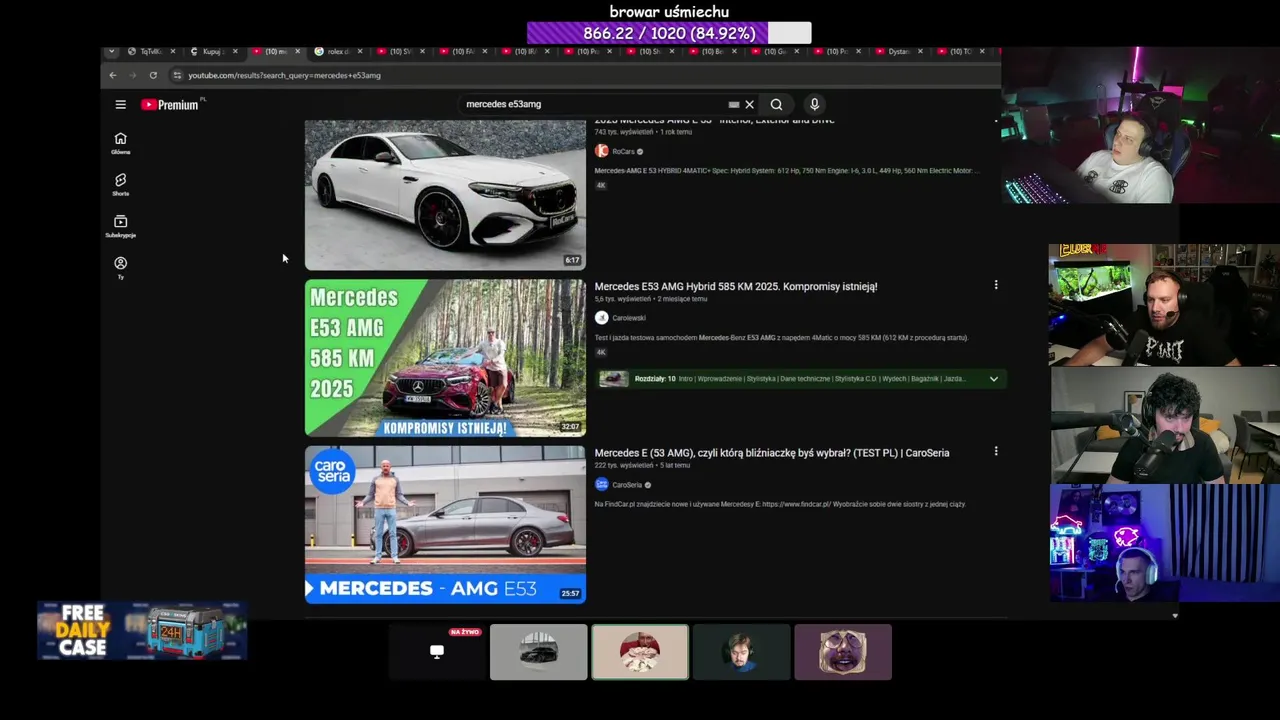
Task: Open options menu for CaroSeria video
Action: click(x=995, y=452)
